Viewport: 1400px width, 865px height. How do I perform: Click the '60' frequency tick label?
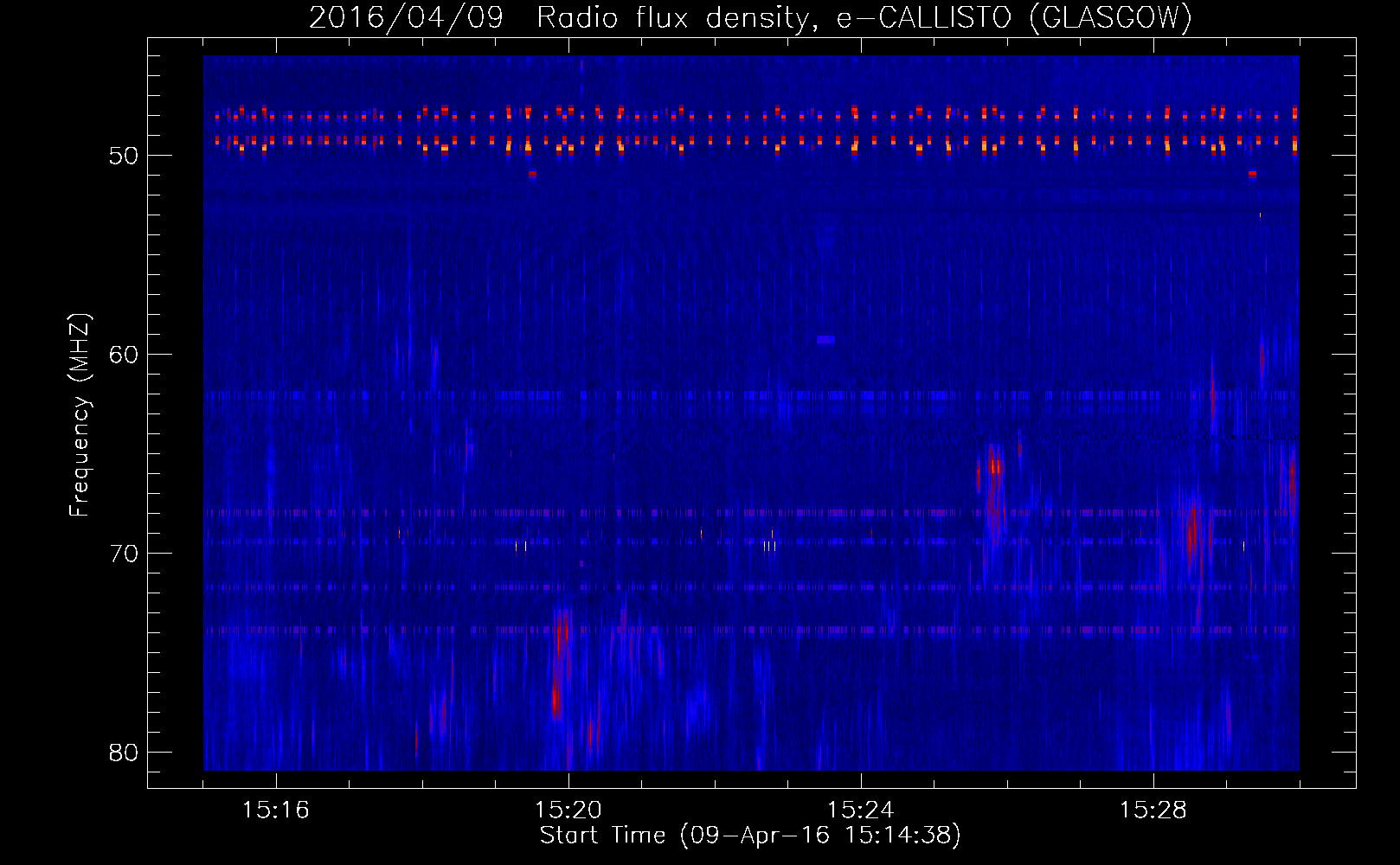124,355
